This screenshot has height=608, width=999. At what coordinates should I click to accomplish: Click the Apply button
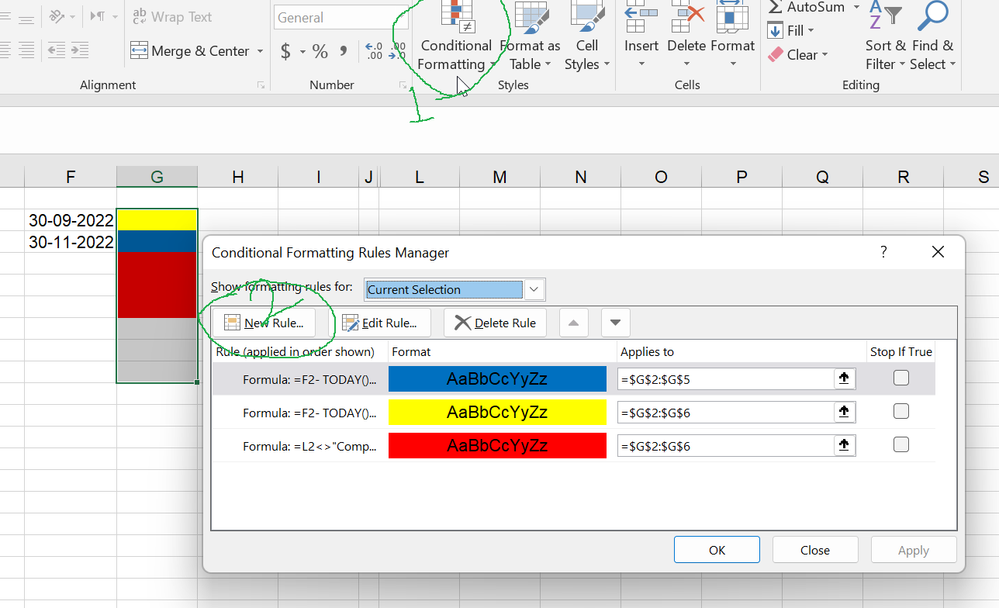(x=913, y=549)
